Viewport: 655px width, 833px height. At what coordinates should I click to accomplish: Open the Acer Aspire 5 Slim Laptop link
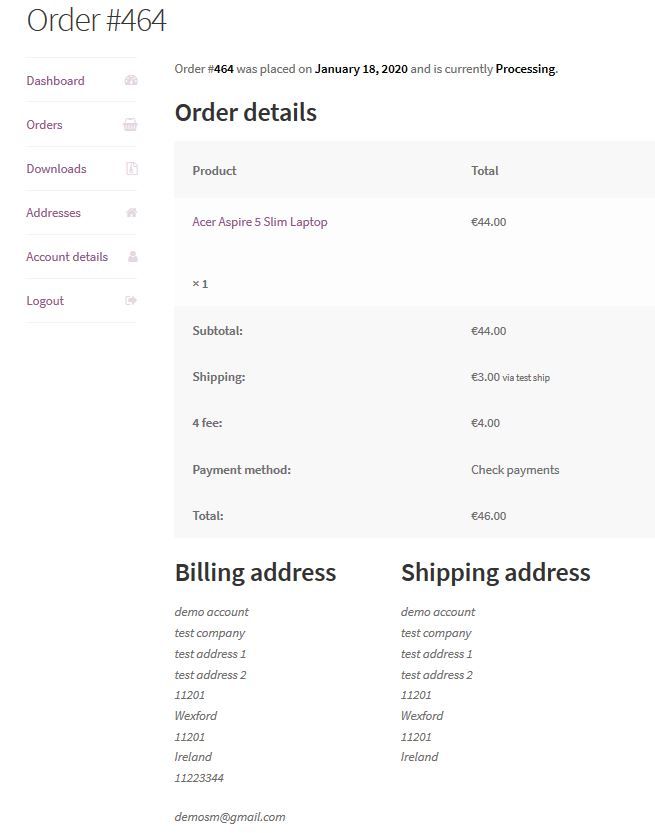[x=259, y=222]
